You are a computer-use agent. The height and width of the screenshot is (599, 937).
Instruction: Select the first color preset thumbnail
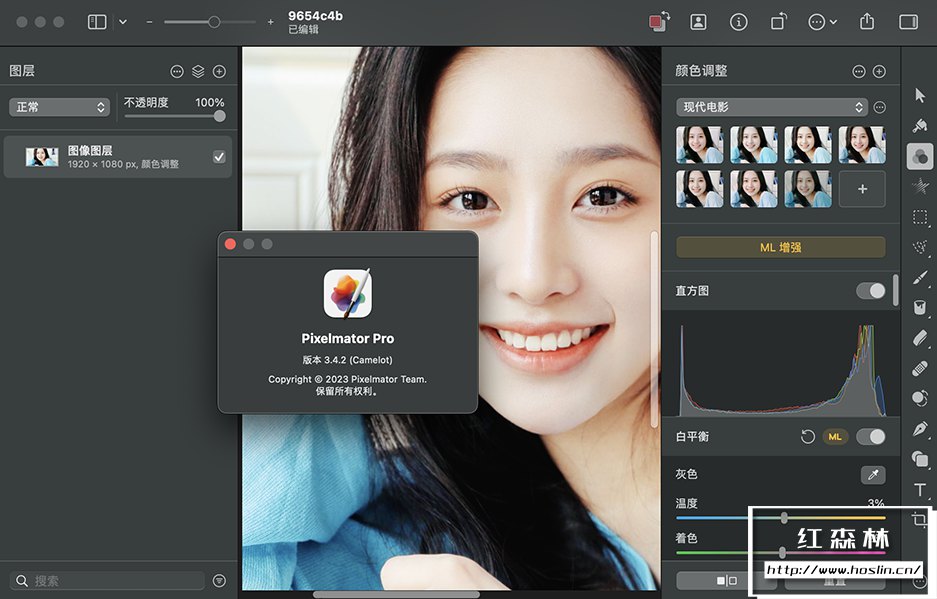699,144
